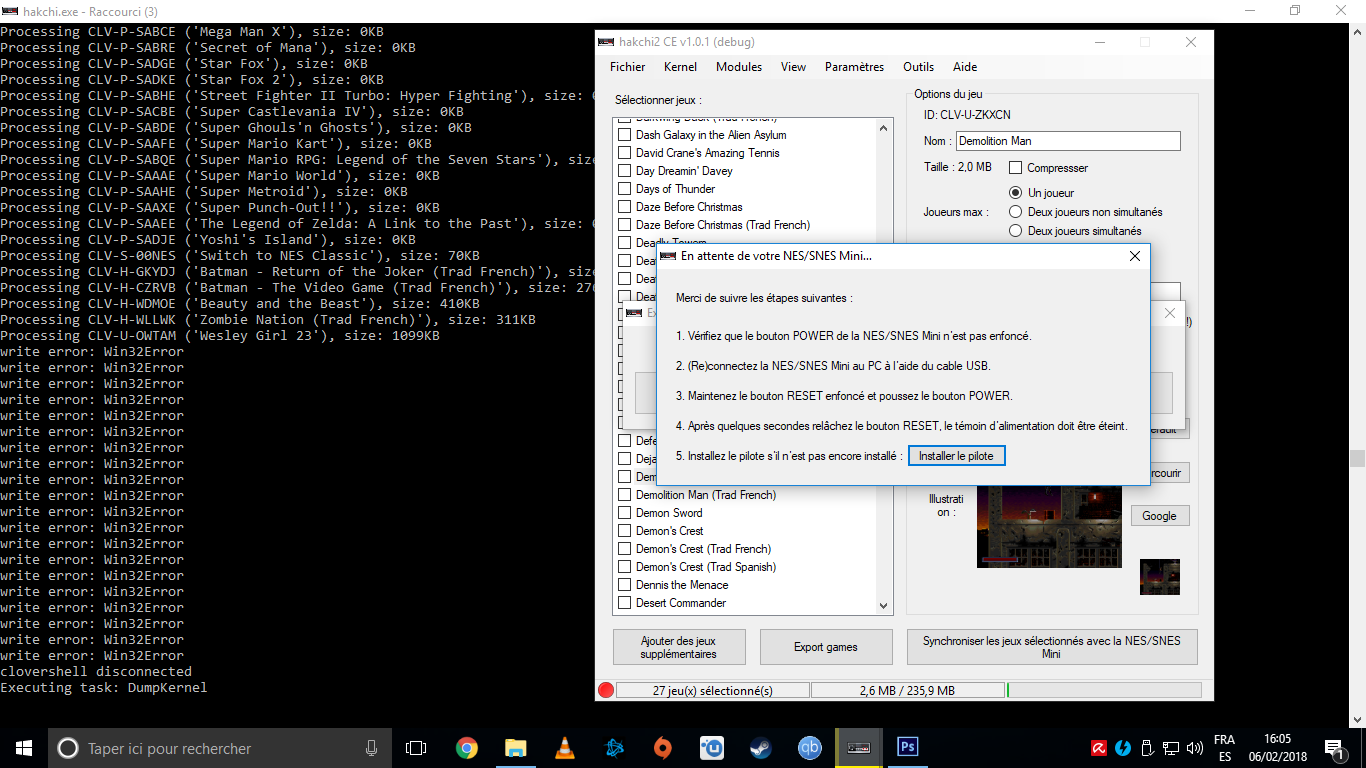Click the volume speaker tray icon
The image size is (1366, 768).
click(1196, 748)
